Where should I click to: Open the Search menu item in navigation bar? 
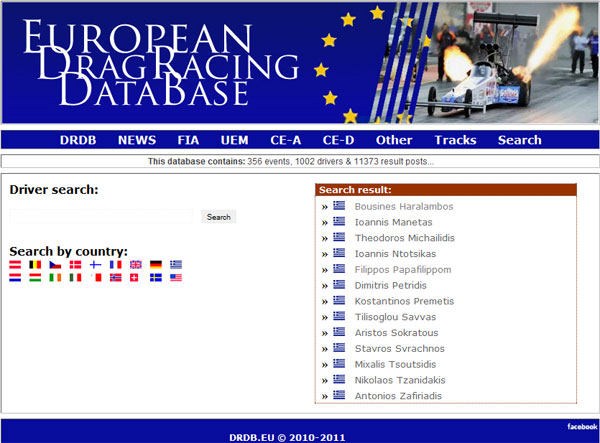click(x=520, y=140)
